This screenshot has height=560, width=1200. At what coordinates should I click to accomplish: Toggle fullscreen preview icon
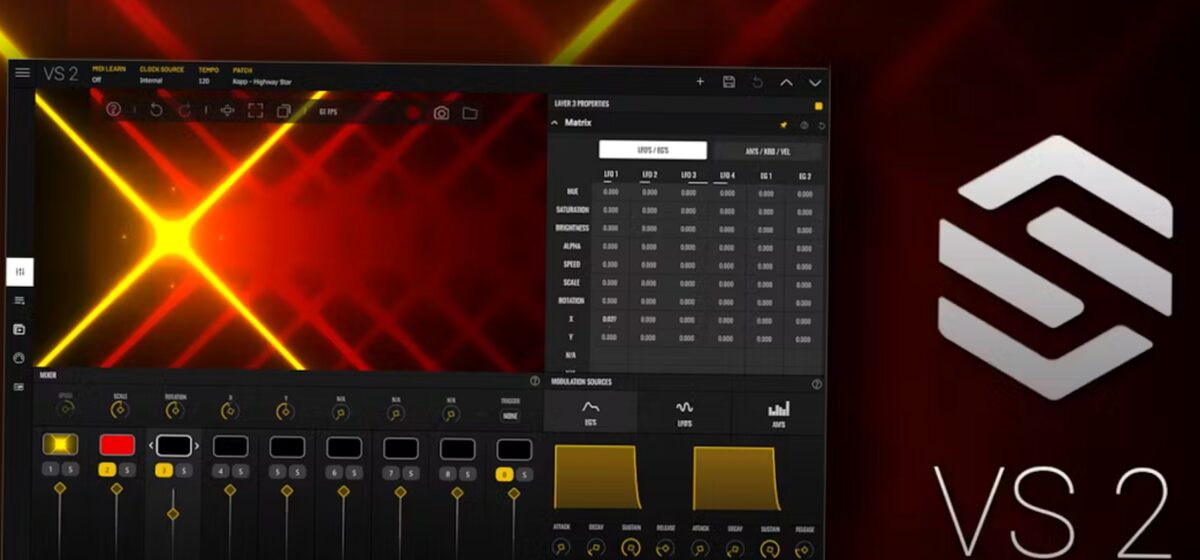[256, 111]
